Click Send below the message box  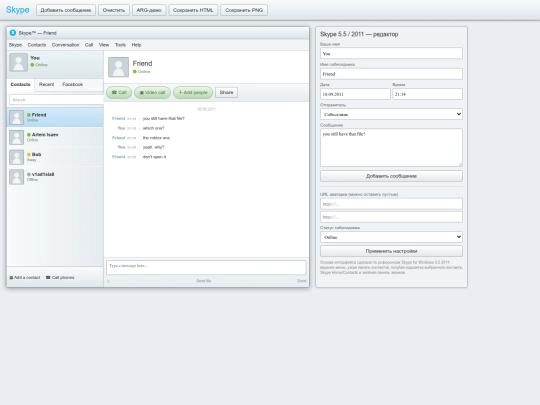[x=302, y=281]
